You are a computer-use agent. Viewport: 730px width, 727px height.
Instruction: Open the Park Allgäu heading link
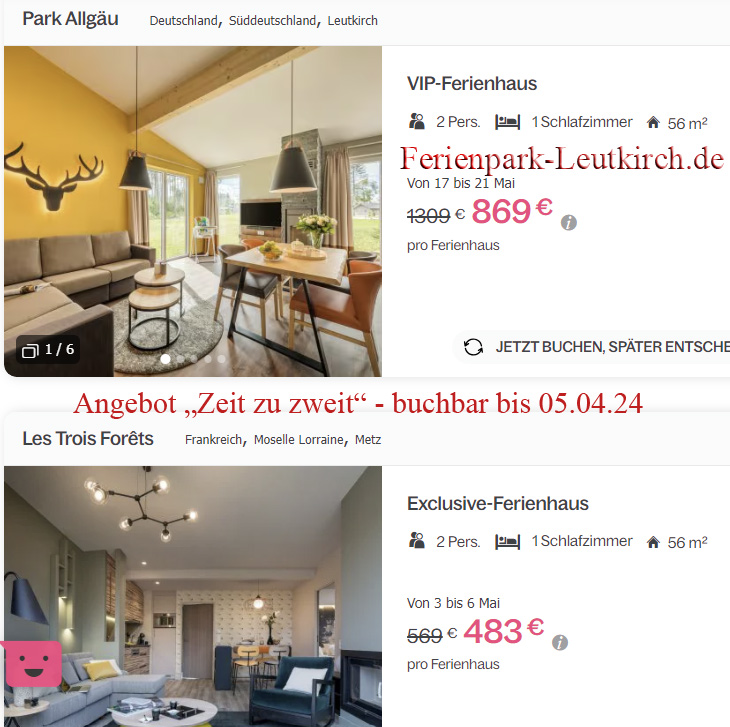[x=70, y=19]
